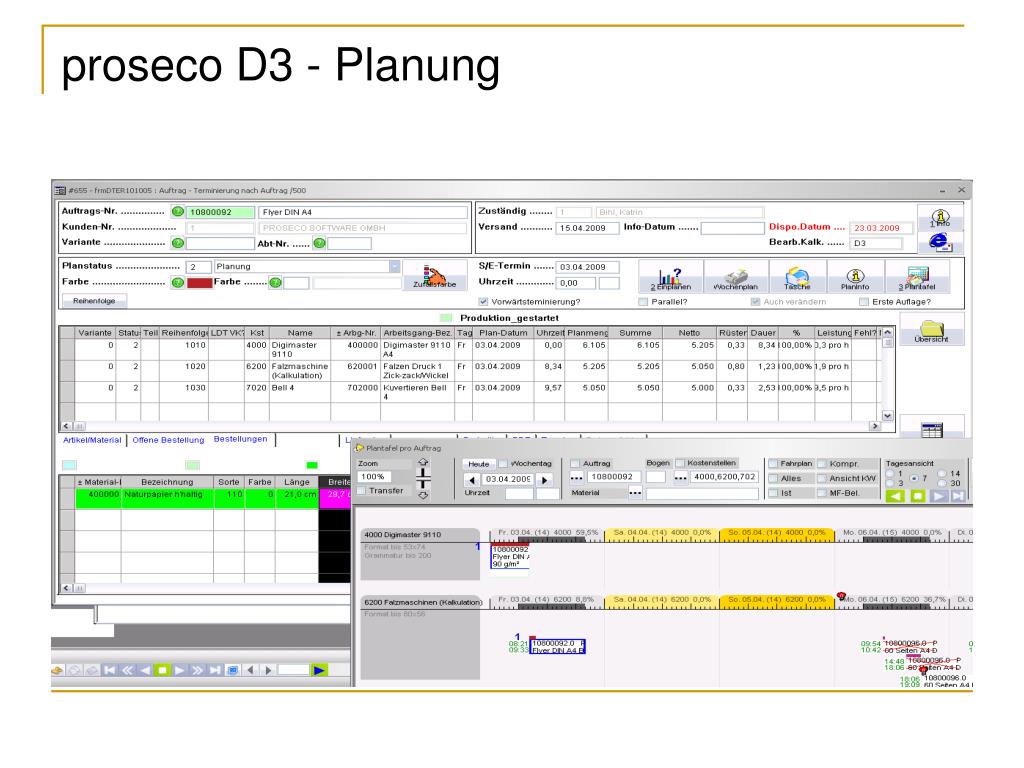Open the Planstatus dropdown showing Planung
The width and height of the screenshot is (1024, 768).
[394, 266]
